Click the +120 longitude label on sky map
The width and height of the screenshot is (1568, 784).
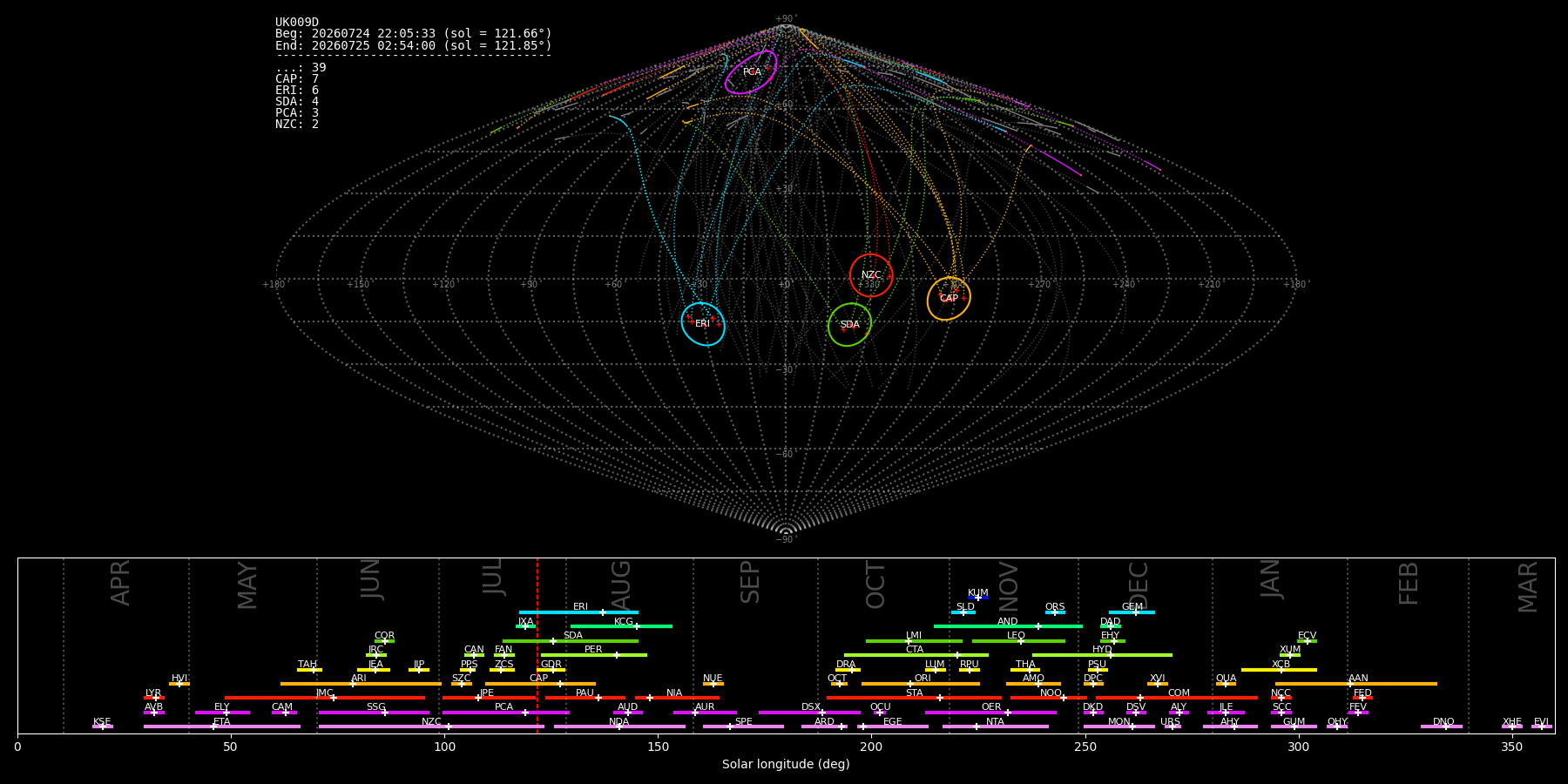point(443,285)
